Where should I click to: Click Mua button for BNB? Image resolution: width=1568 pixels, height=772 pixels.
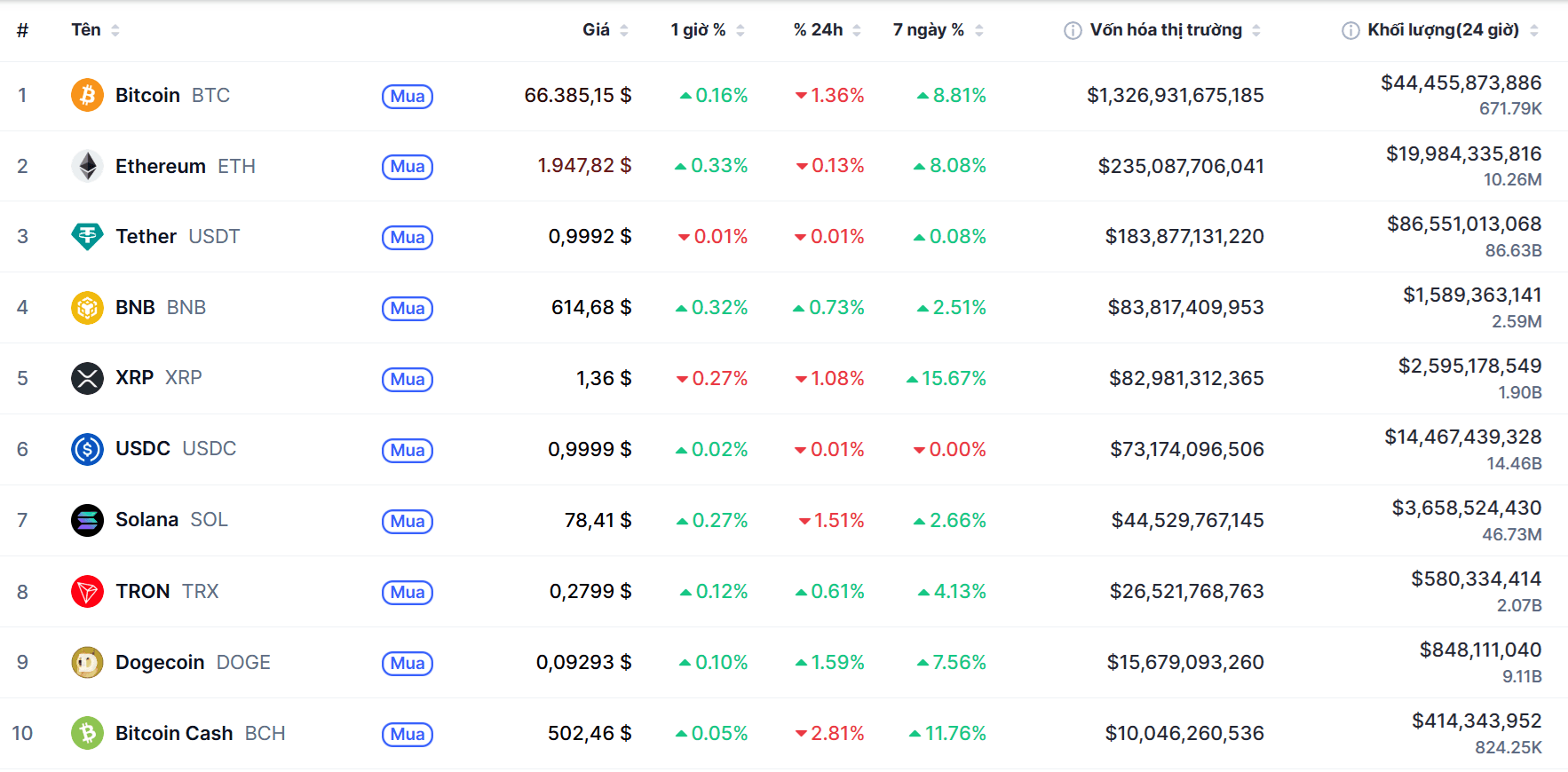(x=408, y=308)
